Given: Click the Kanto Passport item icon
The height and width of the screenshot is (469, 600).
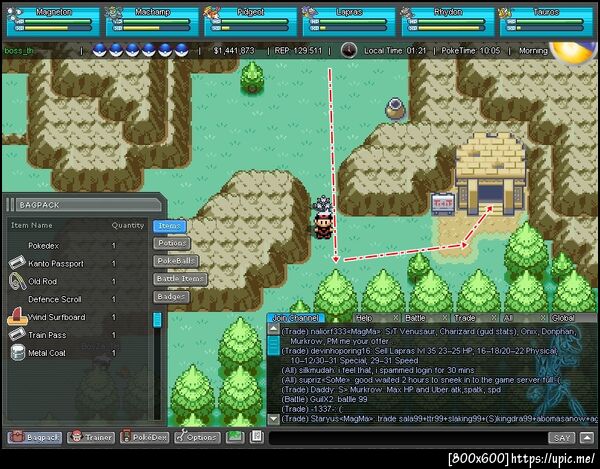Looking at the screenshot, I should pos(17,263).
